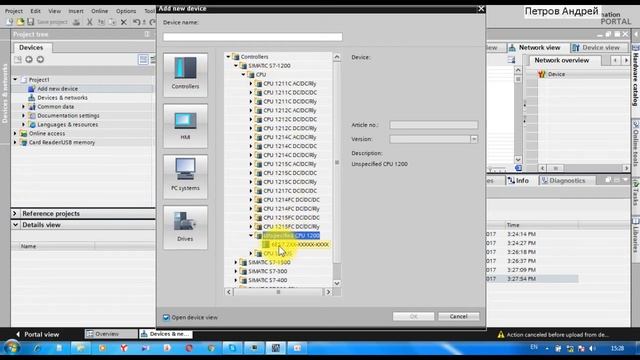
Task: Click the Print toolbar icon
Action: point(76,22)
